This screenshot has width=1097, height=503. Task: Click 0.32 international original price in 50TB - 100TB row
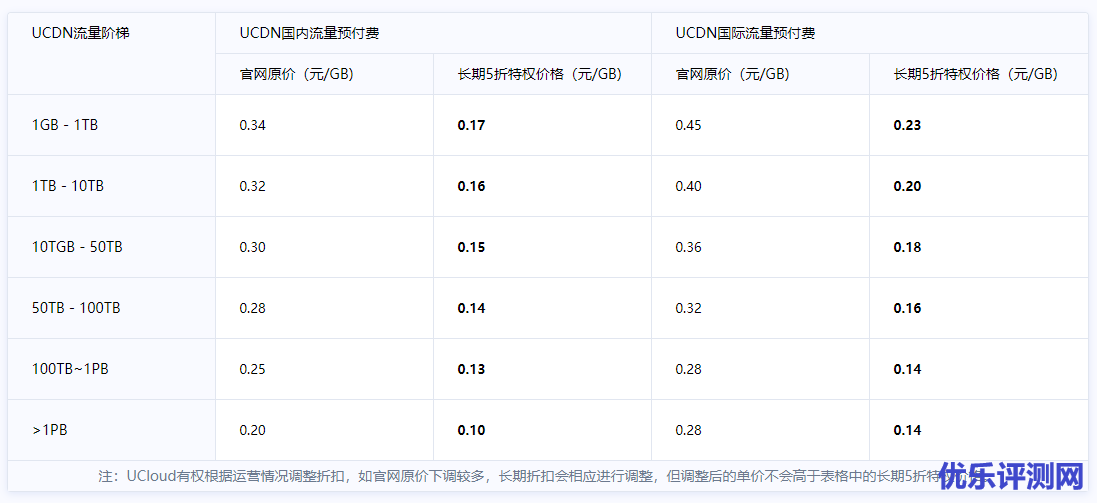[x=688, y=308]
